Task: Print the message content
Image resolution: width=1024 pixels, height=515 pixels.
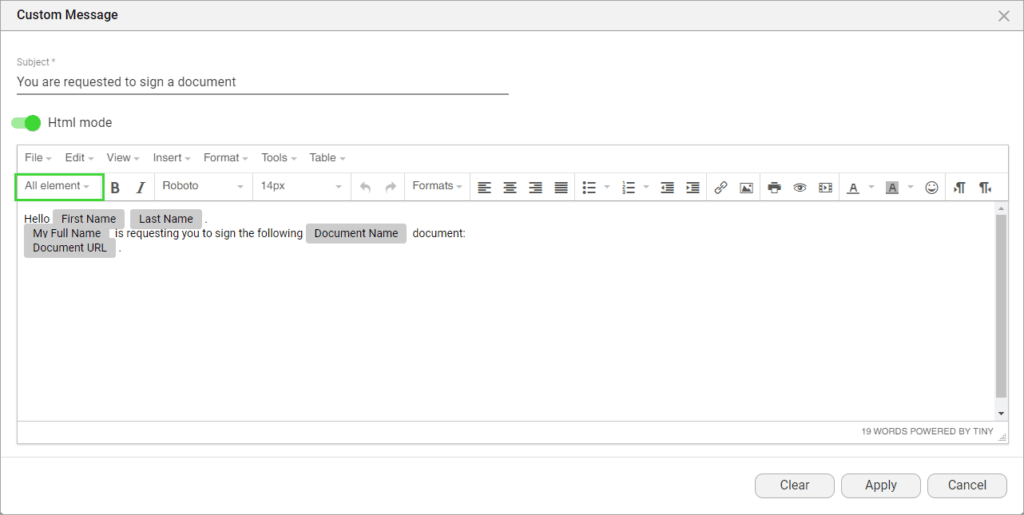Action: pos(775,187)
